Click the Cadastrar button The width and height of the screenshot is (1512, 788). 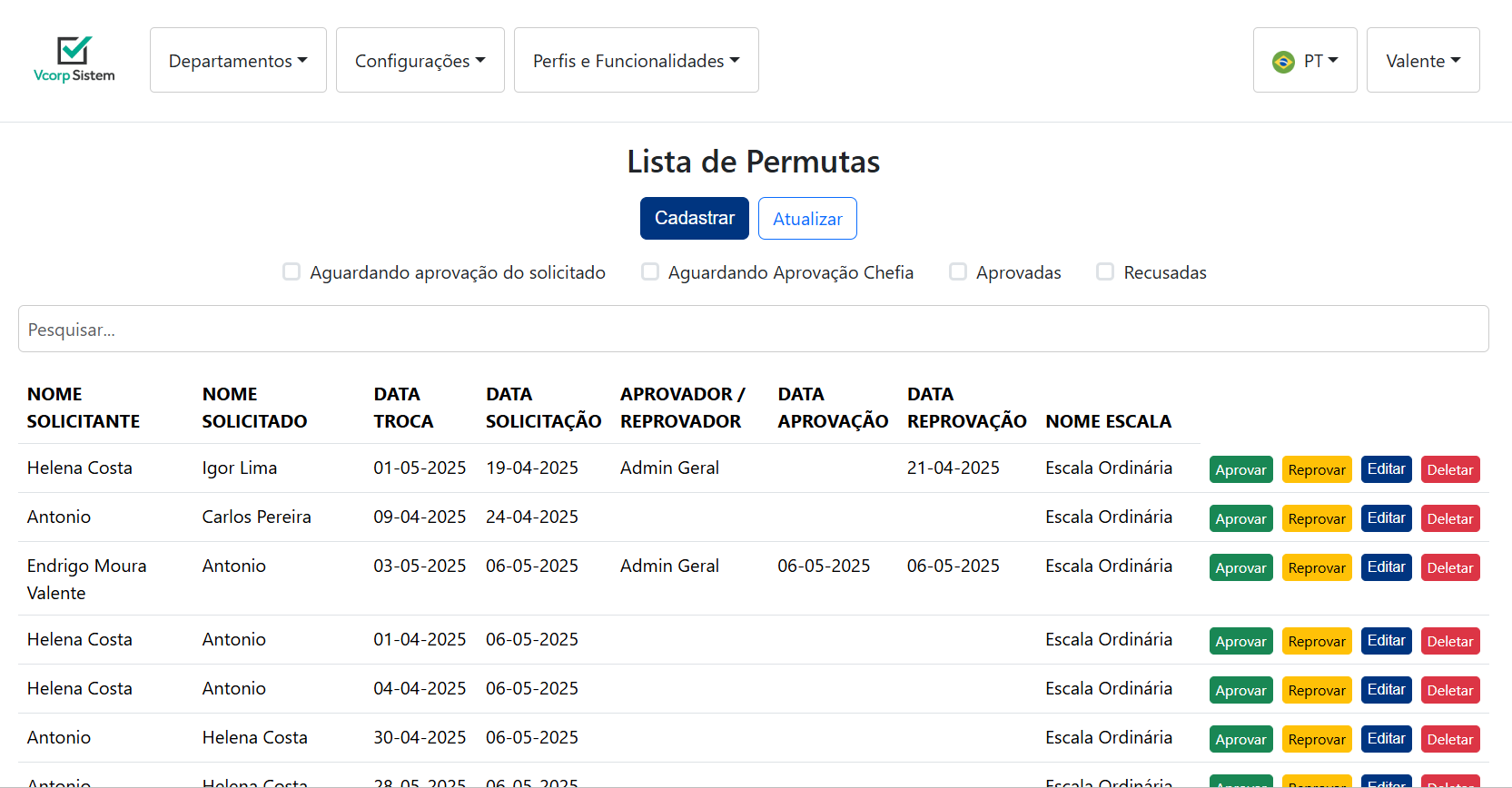[x=695, y=218]
